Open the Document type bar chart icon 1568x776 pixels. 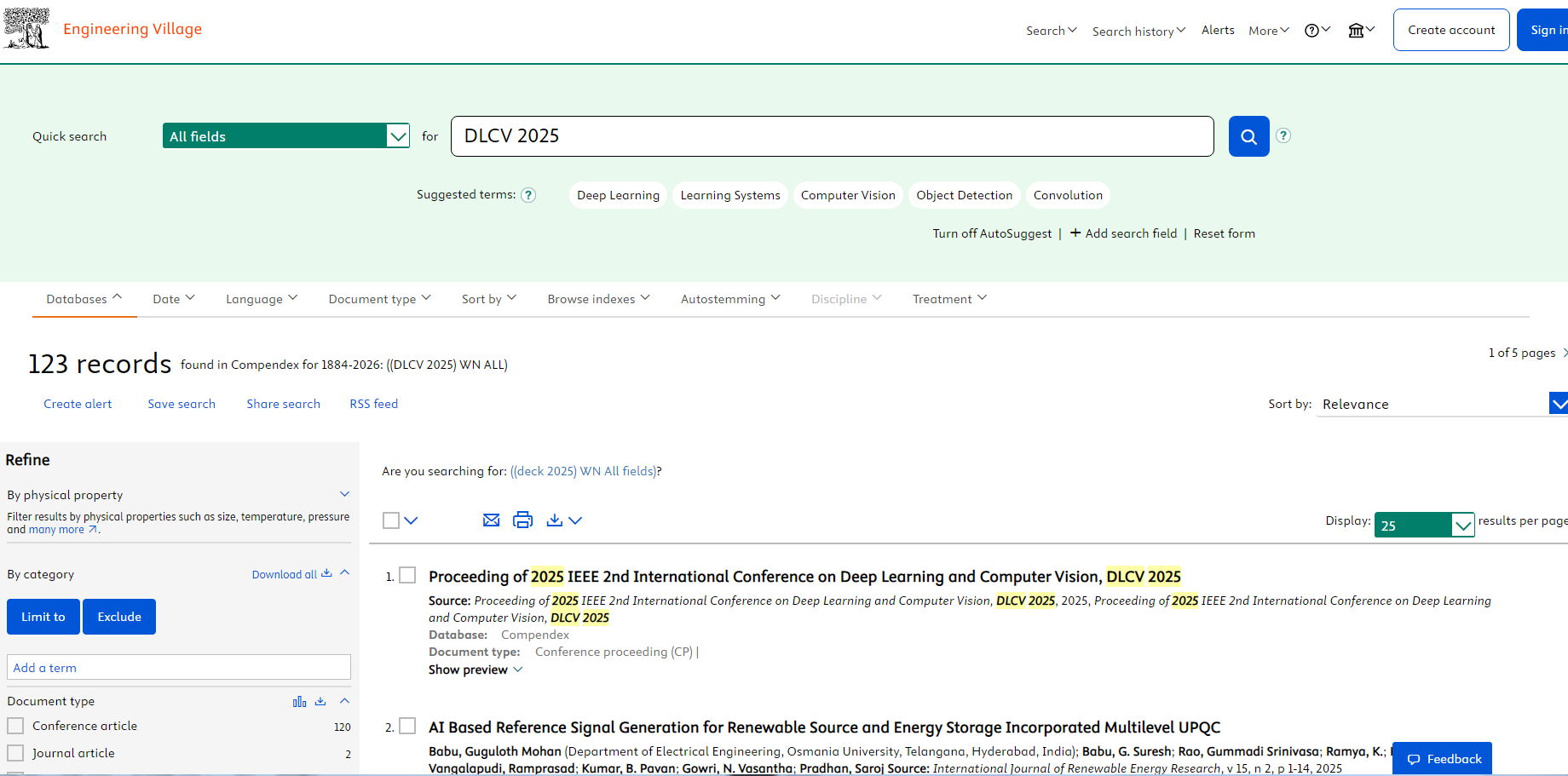pyautogui.click(x=299, y=702)
